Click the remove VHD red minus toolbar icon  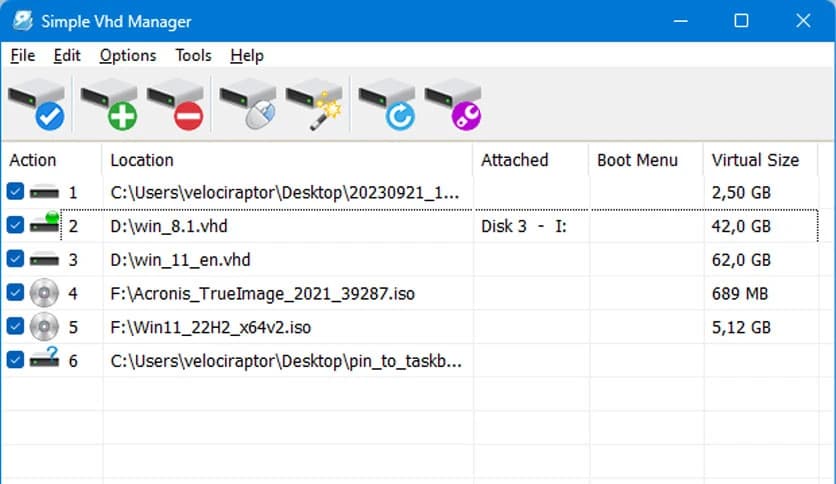[x=175, y=104]
